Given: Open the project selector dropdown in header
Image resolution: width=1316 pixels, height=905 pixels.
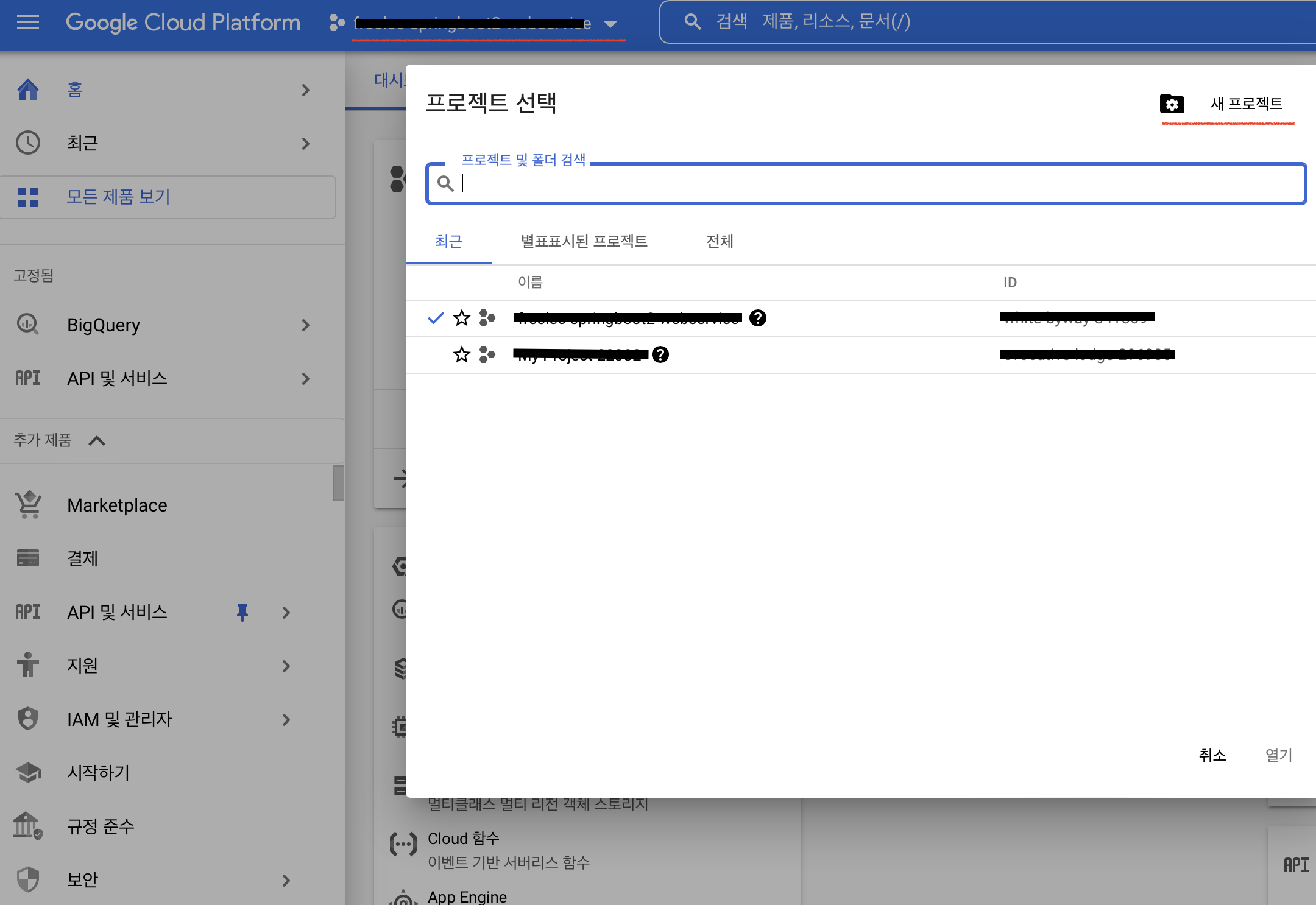Looking at the screenshot, I should tap(610, 24).
